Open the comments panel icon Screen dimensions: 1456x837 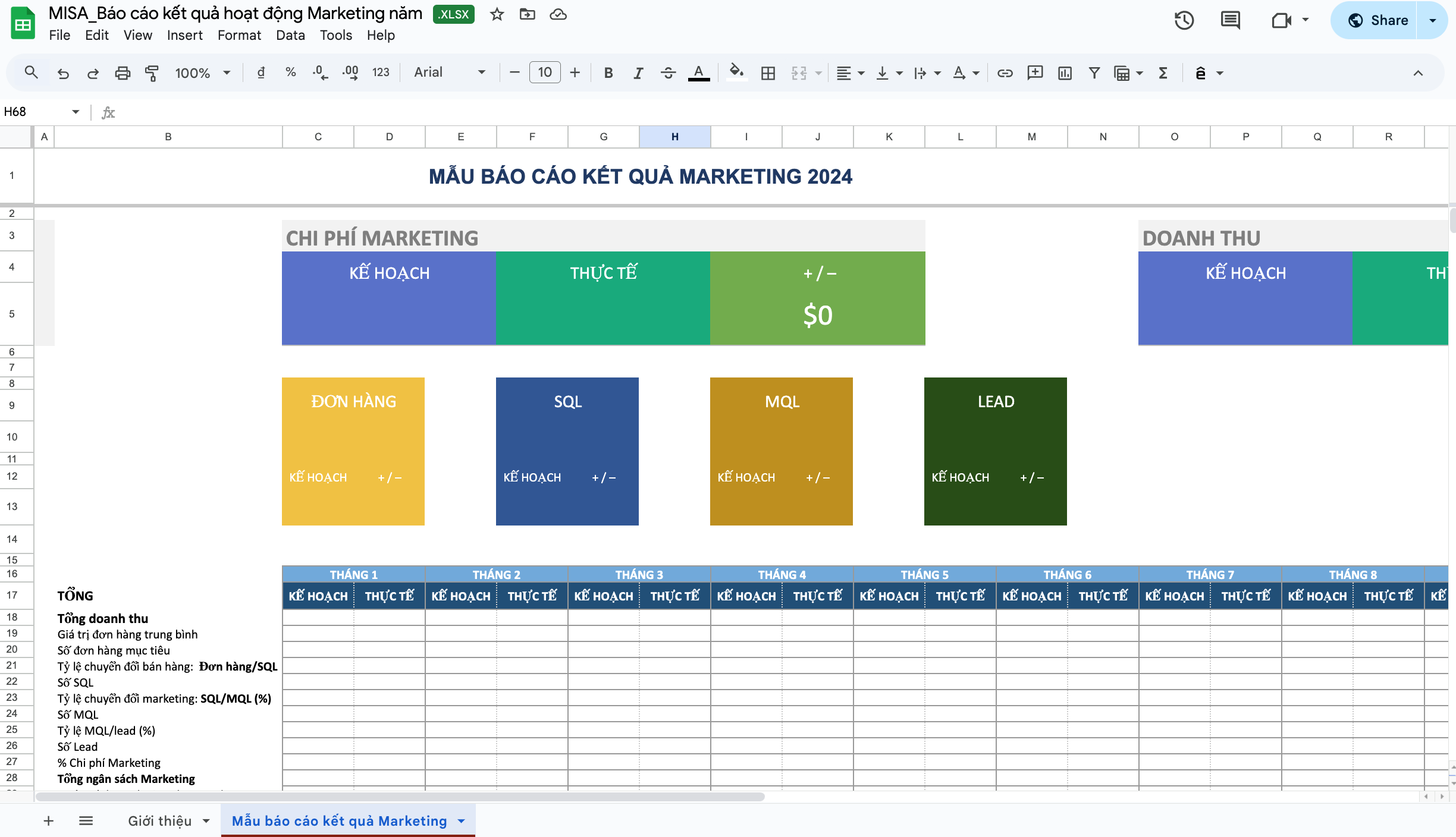(1230, 21)
